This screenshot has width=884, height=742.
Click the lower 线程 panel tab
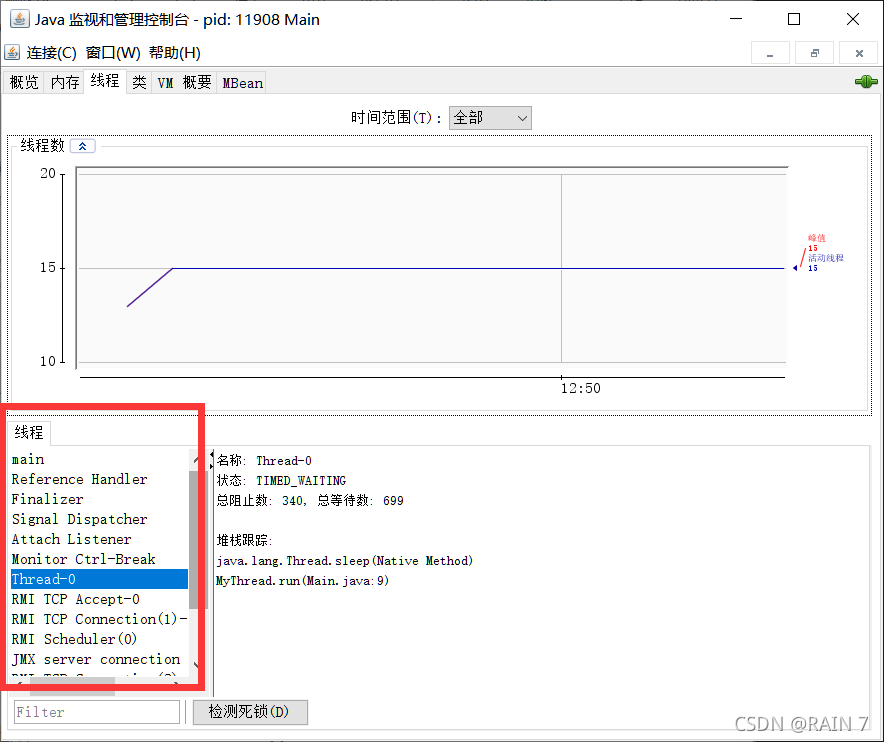click(x=29, y=432)
